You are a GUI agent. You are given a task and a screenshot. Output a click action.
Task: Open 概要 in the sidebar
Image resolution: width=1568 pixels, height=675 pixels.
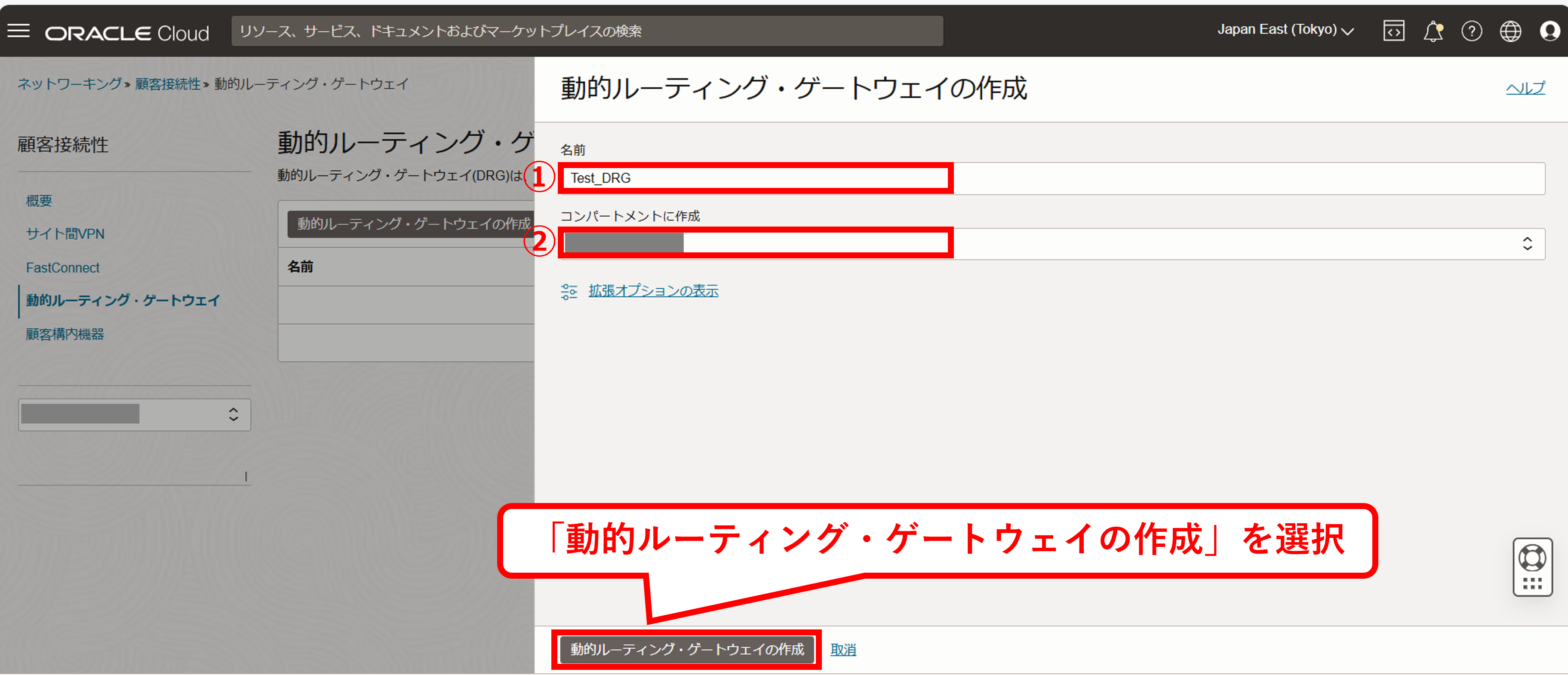tap(38, 201)
